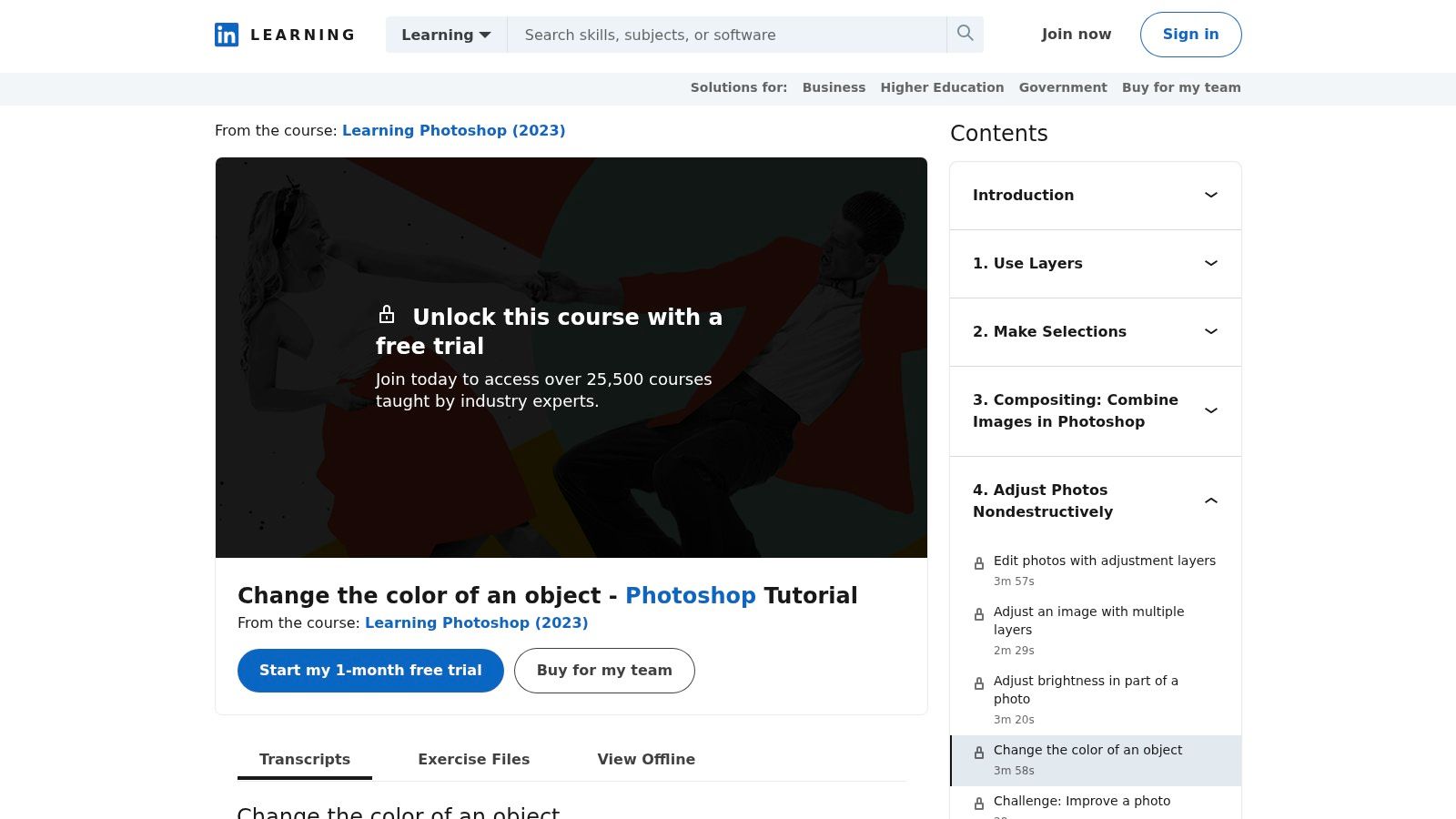This screenshot has height=819, width=1456.
Task: Open the Learning dropdown
Action: pos(446,35)
